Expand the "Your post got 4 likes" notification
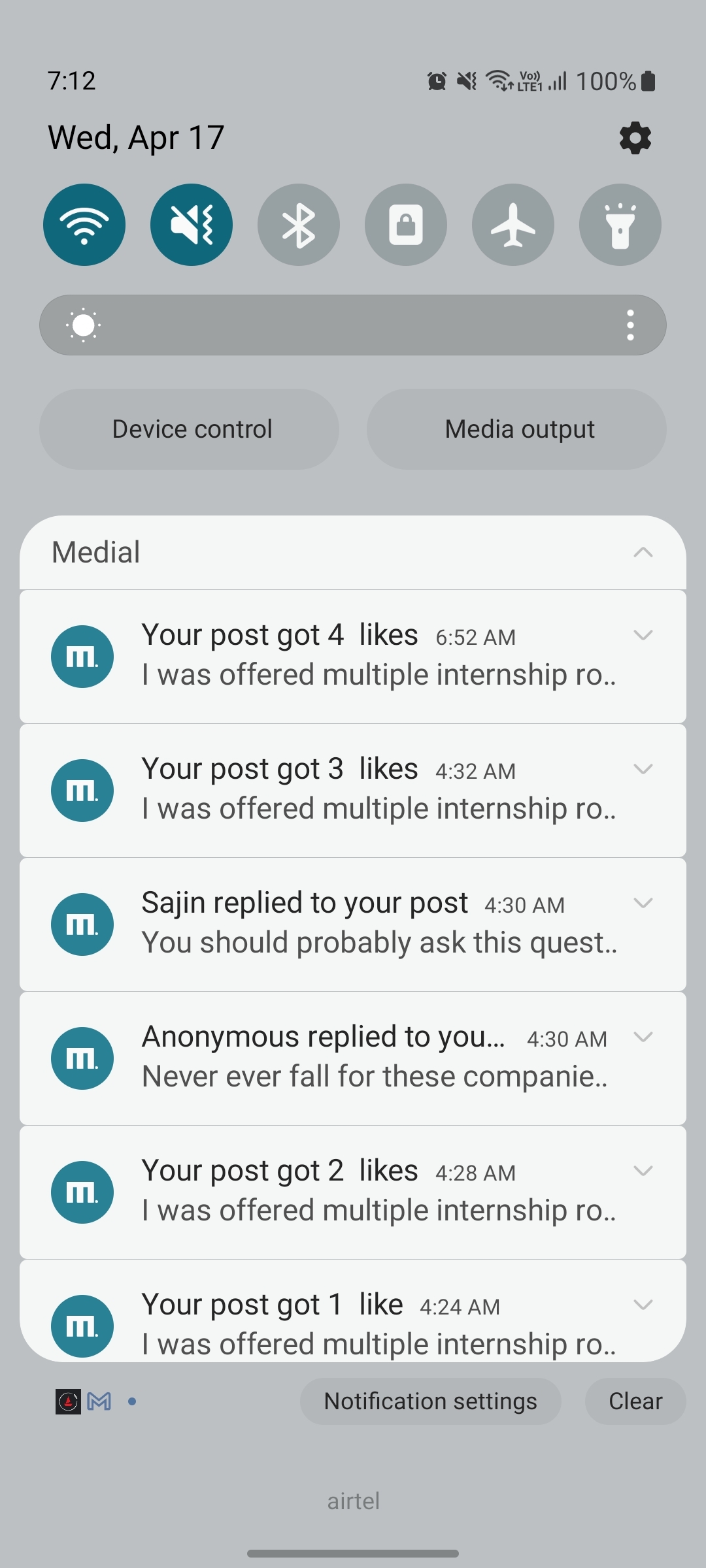This screenshot has height=1568, width=706. pos(643,635)
